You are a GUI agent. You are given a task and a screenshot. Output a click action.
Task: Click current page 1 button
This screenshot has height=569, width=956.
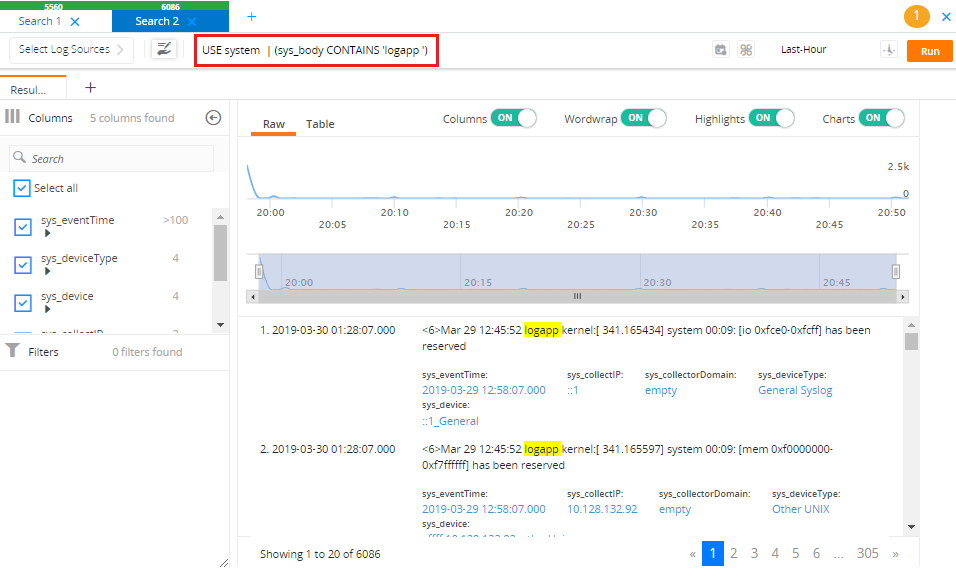click(713, 553)
